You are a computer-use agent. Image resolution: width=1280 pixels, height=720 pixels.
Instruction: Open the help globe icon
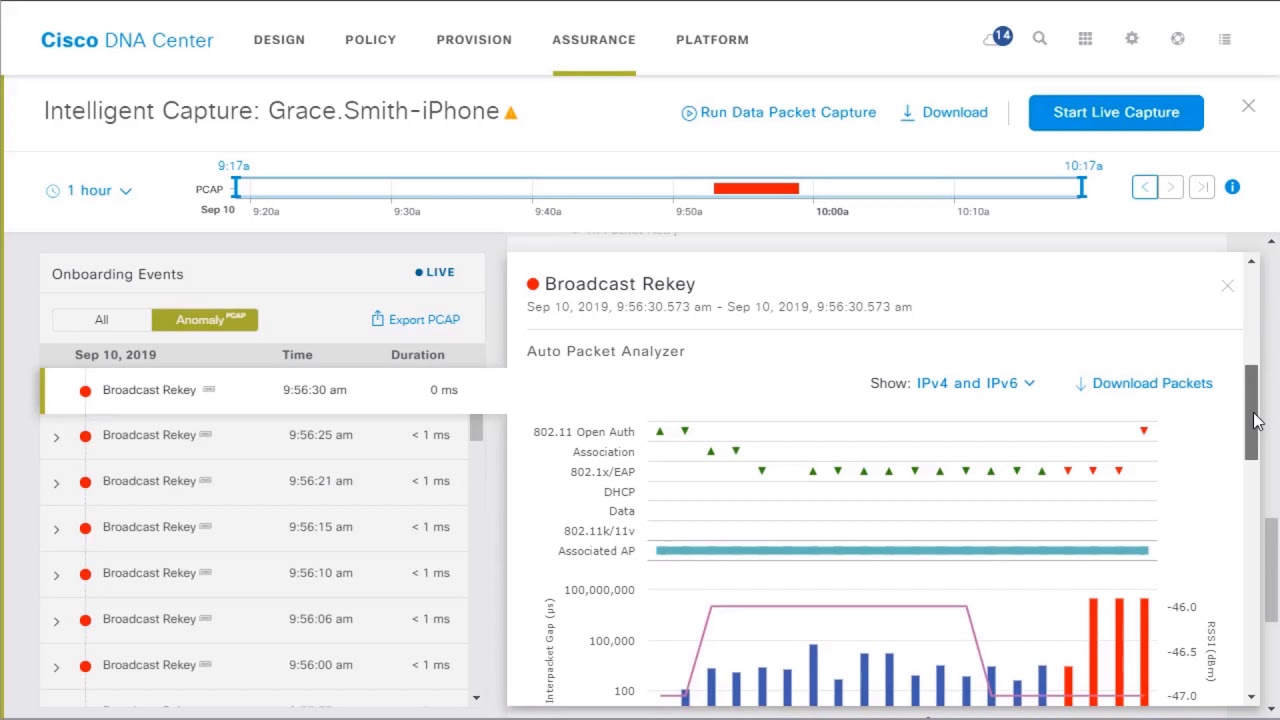point(1178,39)
